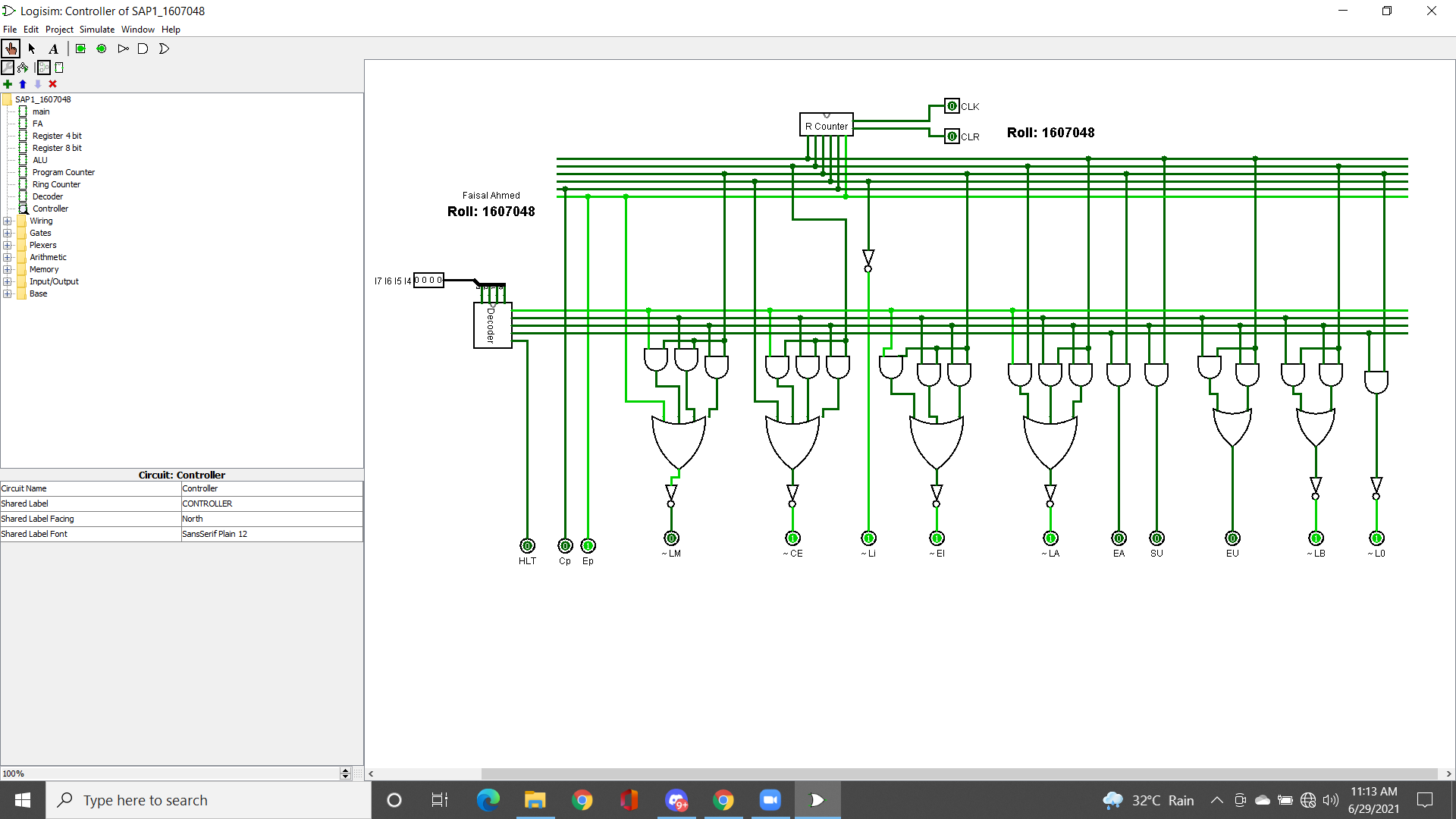Add a new circuit with green plus

point(8,84)
